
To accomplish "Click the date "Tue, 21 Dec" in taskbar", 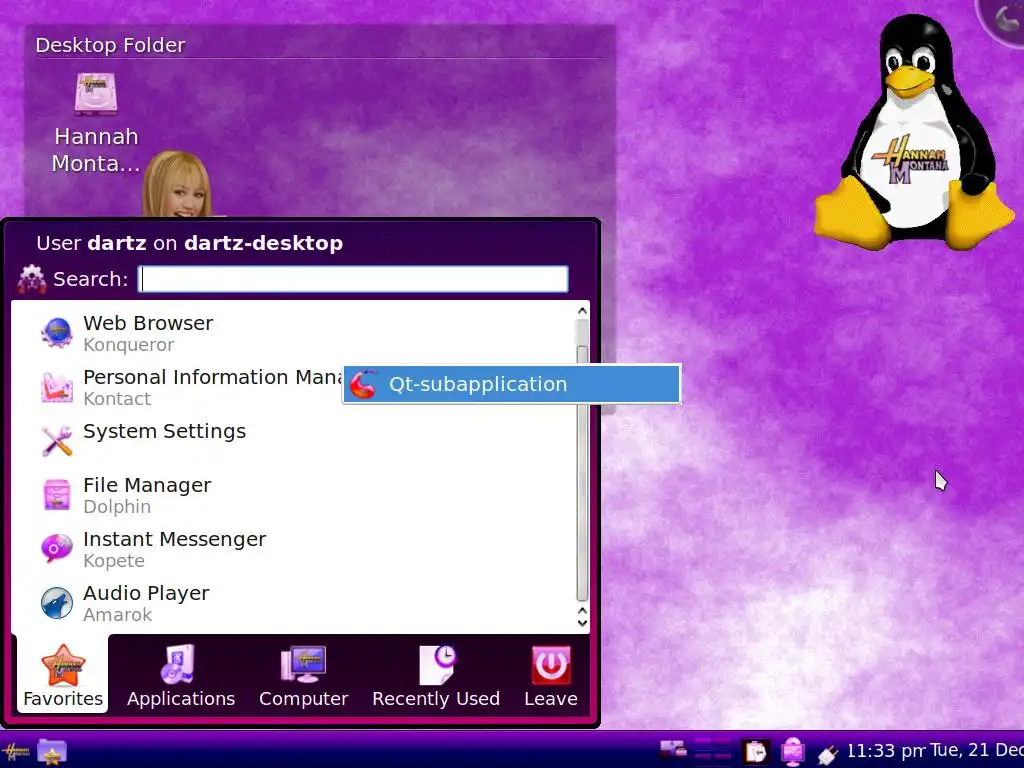I will (x=977, y=750).
